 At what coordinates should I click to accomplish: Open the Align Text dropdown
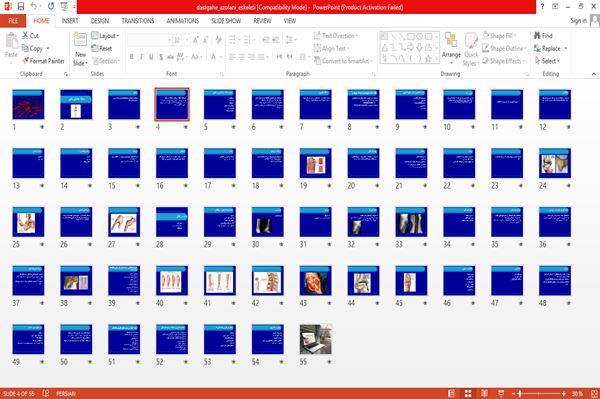click(x=331, y=48)
